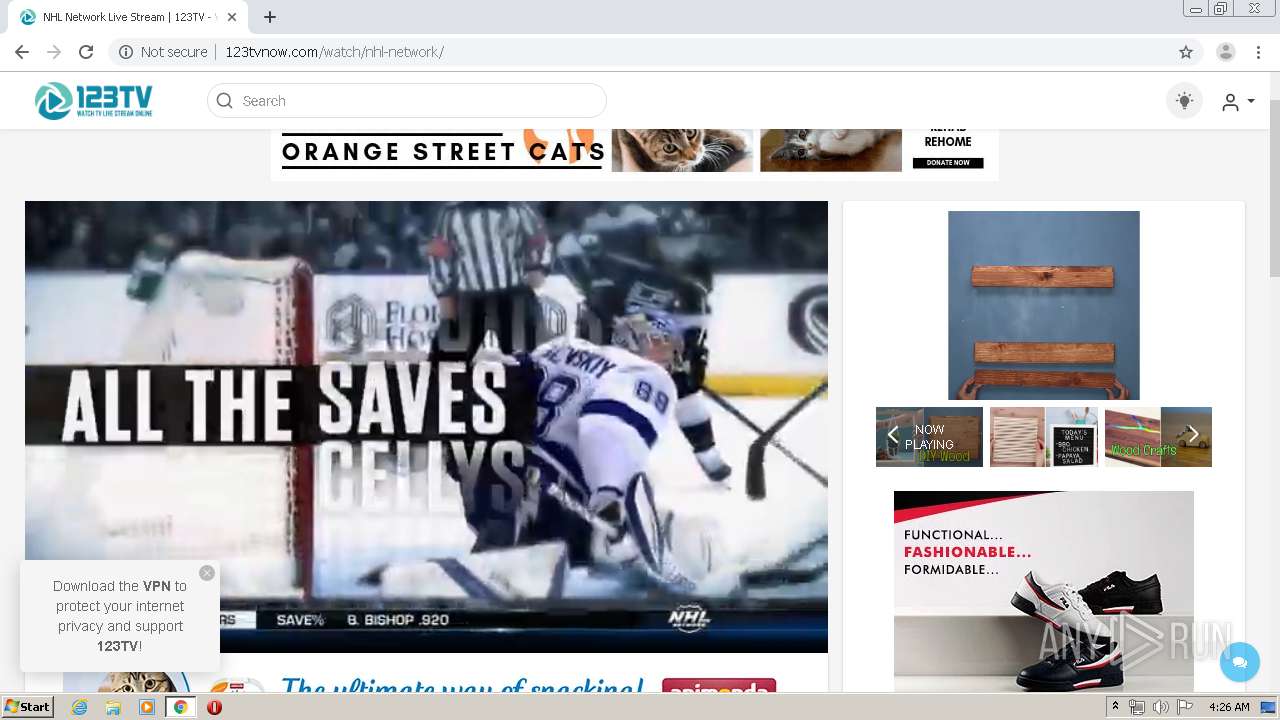
Task: Show next video in sidebar carousel
Action: tap(1193, 435)
